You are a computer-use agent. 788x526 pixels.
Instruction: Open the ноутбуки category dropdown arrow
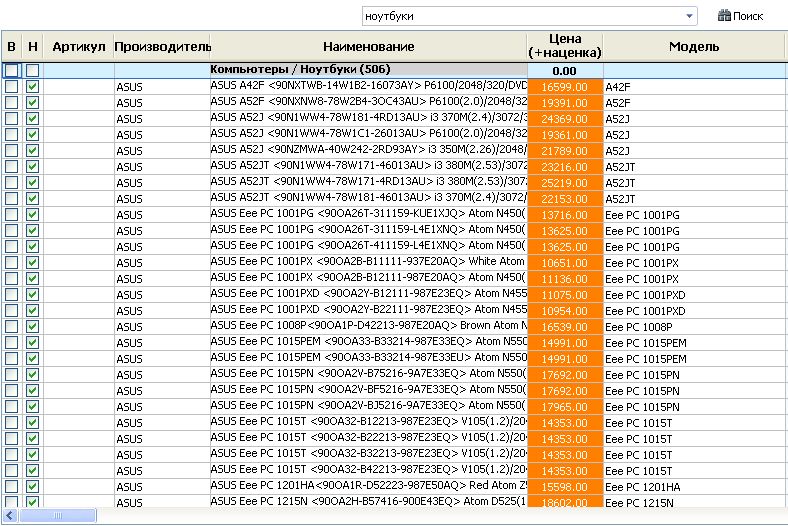690,16
